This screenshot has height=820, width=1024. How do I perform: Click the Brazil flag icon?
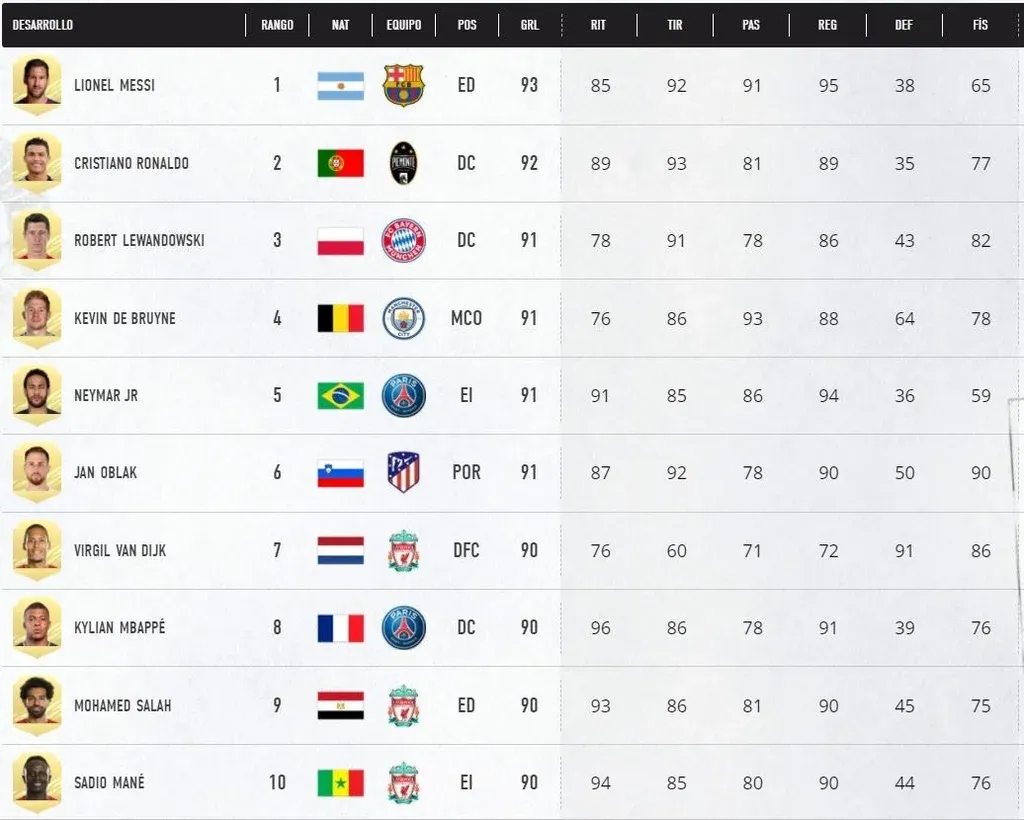pyautogui.click(x=340, y=396)
